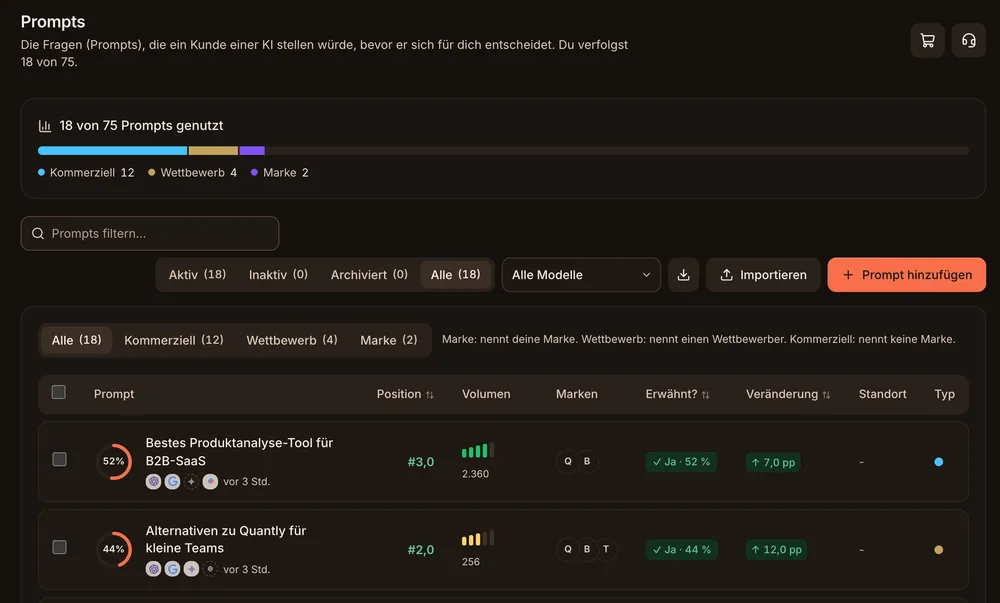Click plus icon on Prompt hinzufügen
This screenshot has width=1000, height=603.
click(x=848, y=275)
